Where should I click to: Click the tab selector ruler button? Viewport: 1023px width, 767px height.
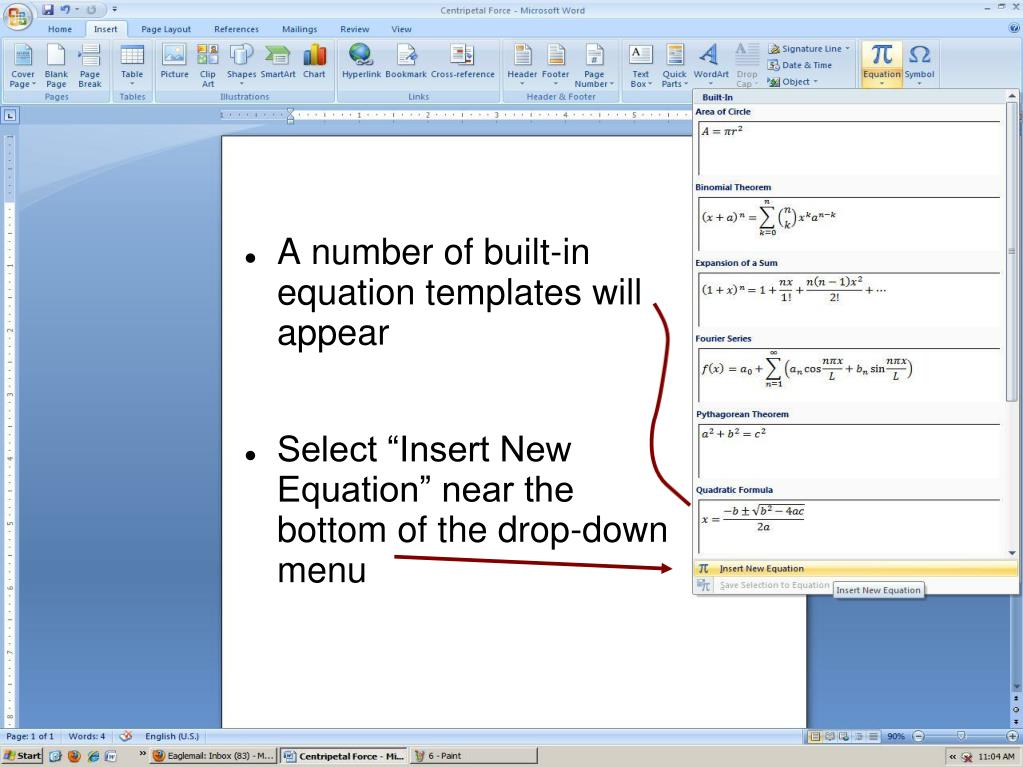(x=10, y=115)
